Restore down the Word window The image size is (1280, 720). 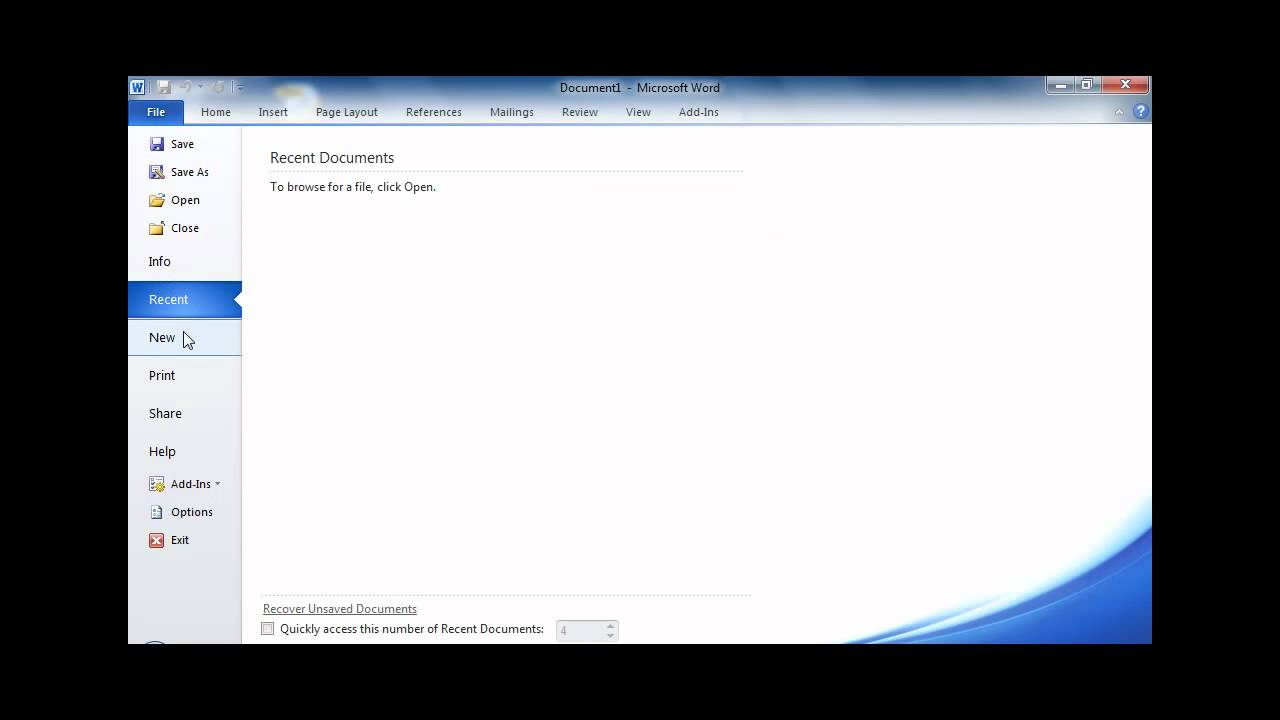(1087, 85)
